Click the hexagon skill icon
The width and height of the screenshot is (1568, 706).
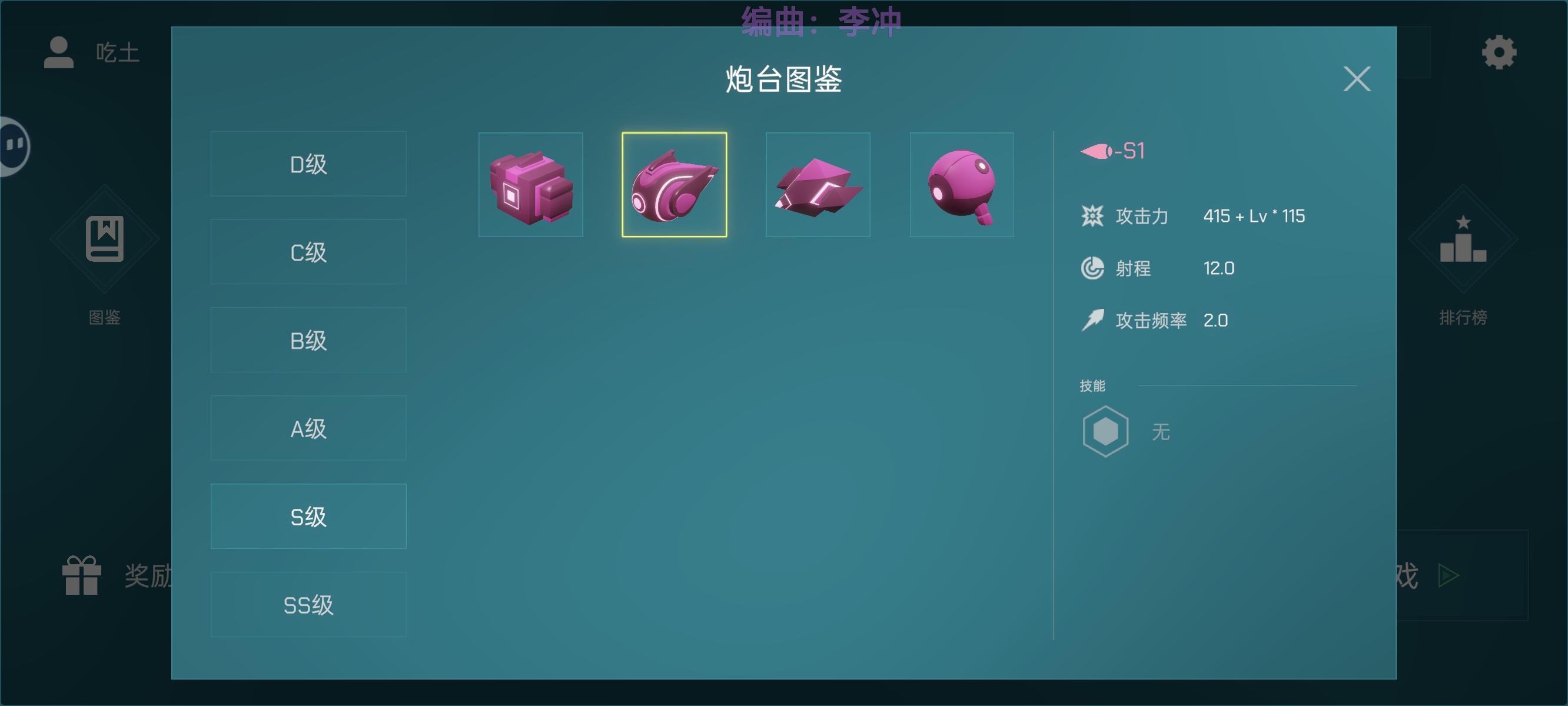[1105, 431]
